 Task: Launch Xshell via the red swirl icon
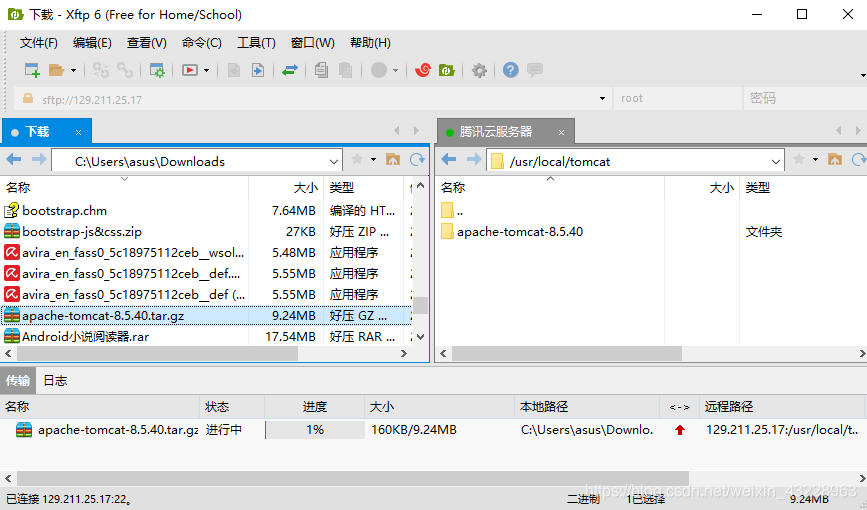point(423,70)
